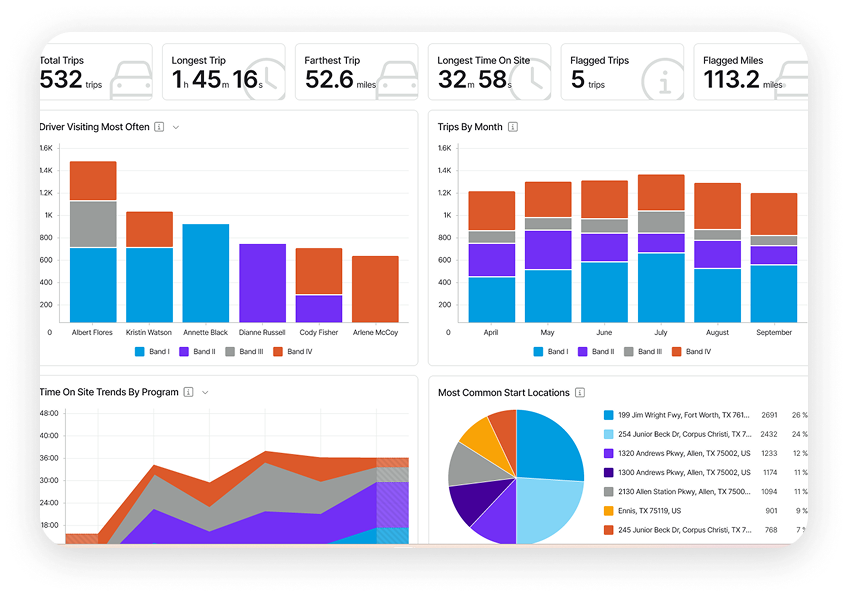Open the Total Trips summary card
Viewport: 848px width, 596px height.
pyautogui.click(x=95, y=72)
